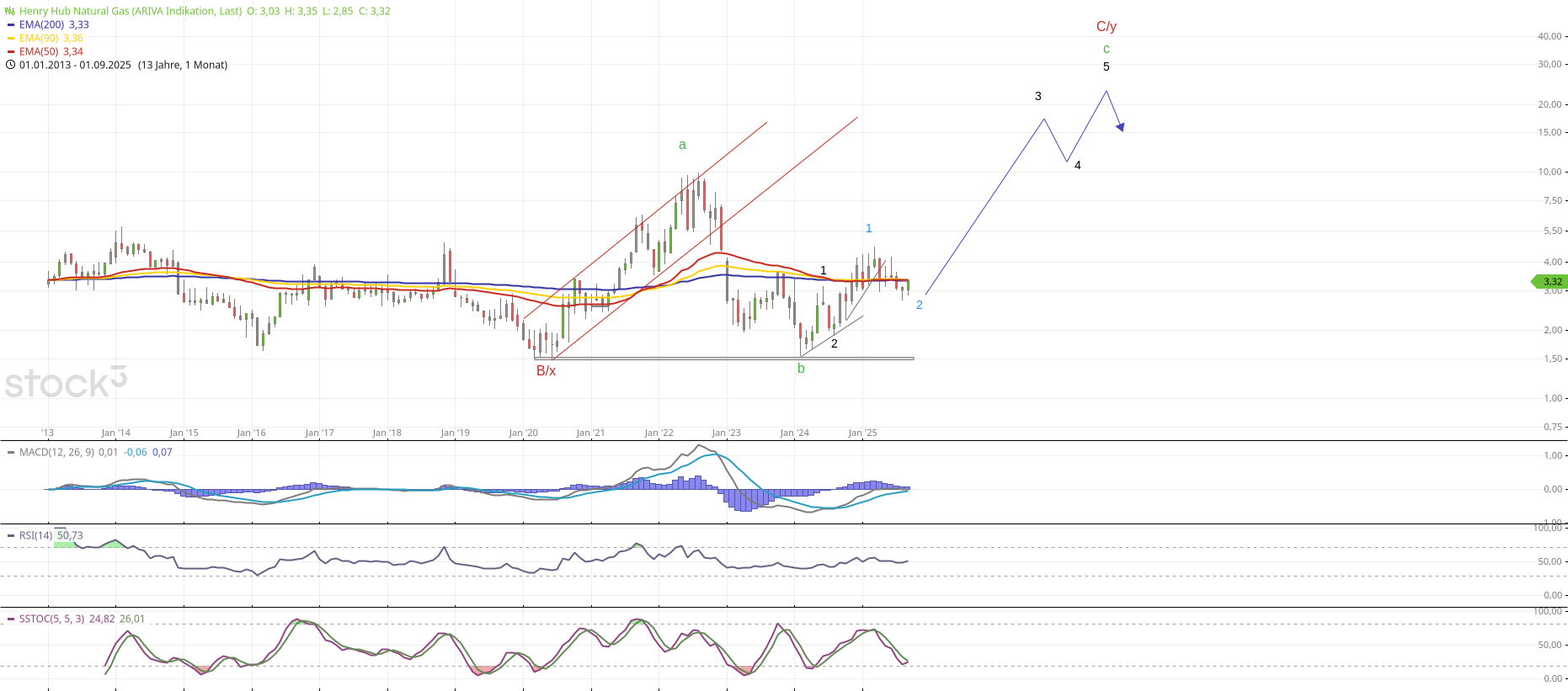Click the candlestick chart-type icon beside Henry Hub
The image size is (1568, 691).
(x=10, y=11)
